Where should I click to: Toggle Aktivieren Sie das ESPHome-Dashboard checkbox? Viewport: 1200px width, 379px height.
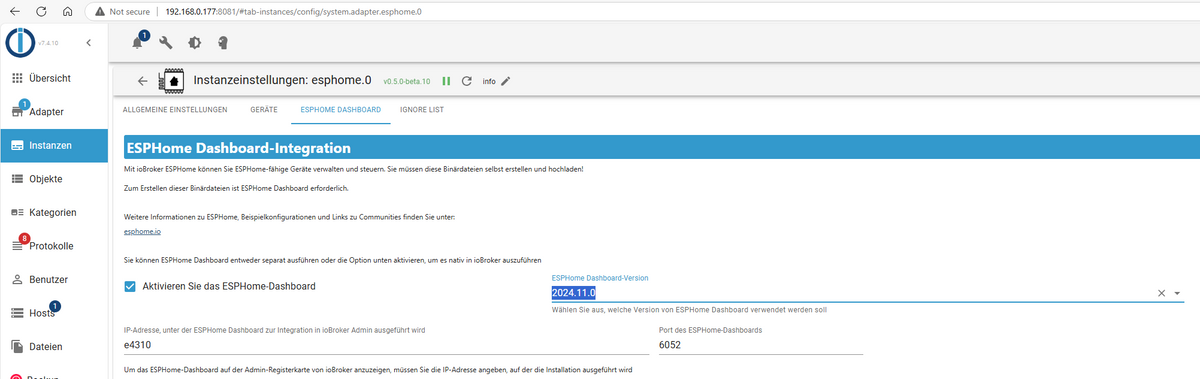(130, 286)
